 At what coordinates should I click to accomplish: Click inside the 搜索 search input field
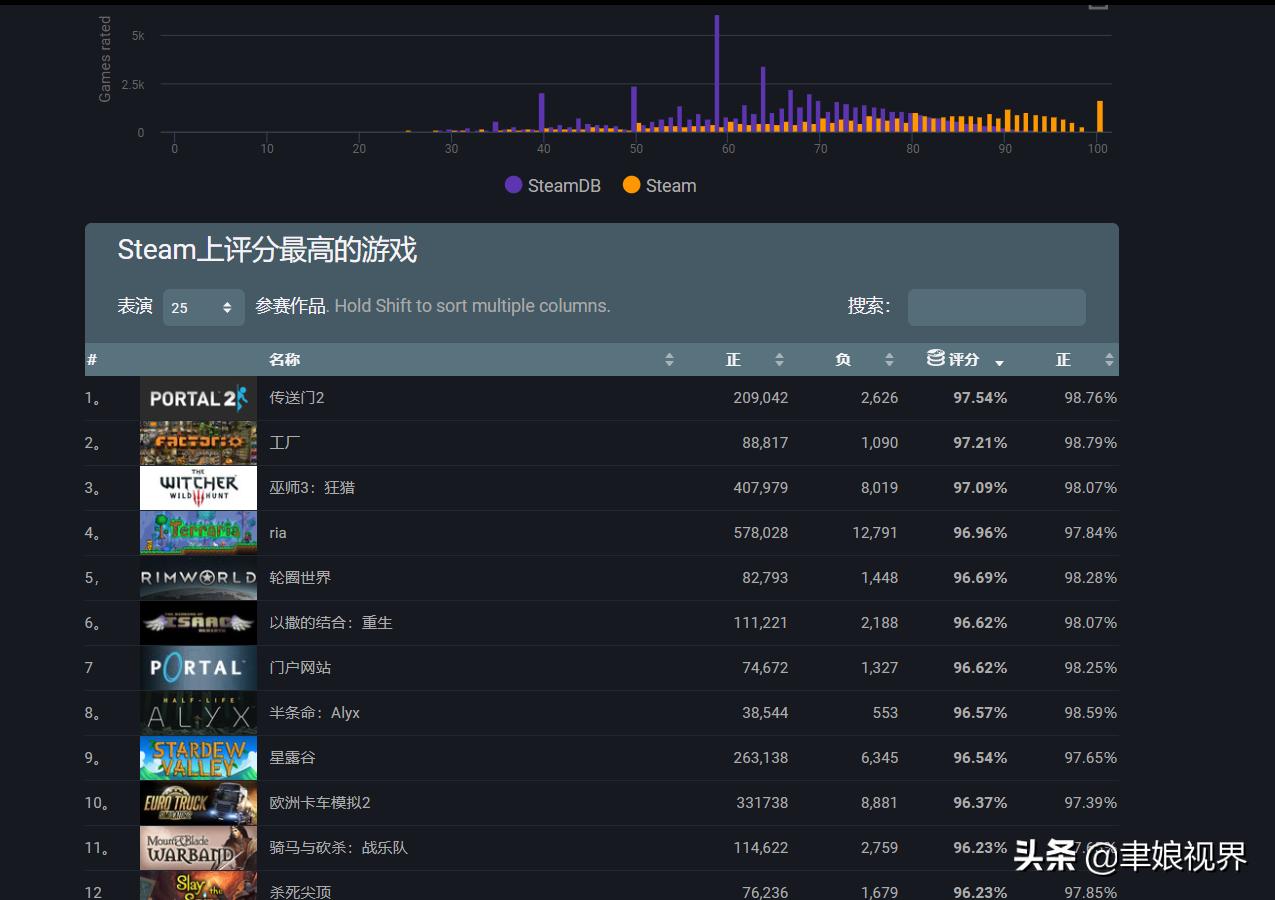pos(996,307)
